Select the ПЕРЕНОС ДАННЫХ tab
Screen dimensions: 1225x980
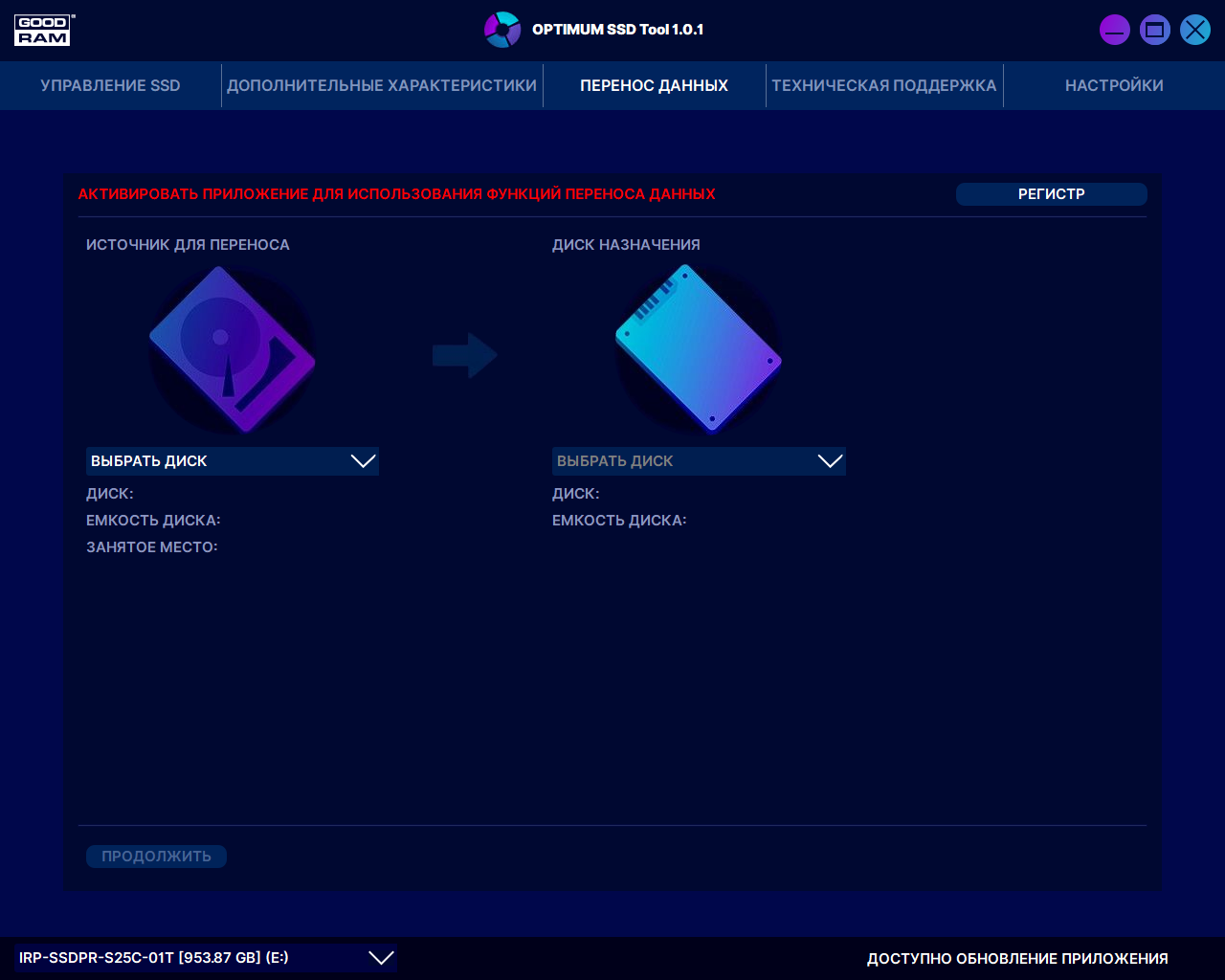click(654, 85)
